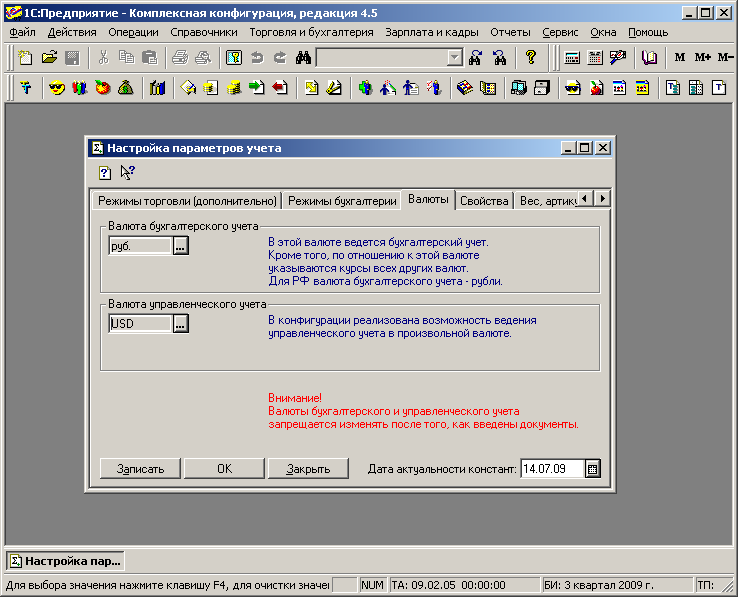Click the colored pencils icon

pos(80,88)
